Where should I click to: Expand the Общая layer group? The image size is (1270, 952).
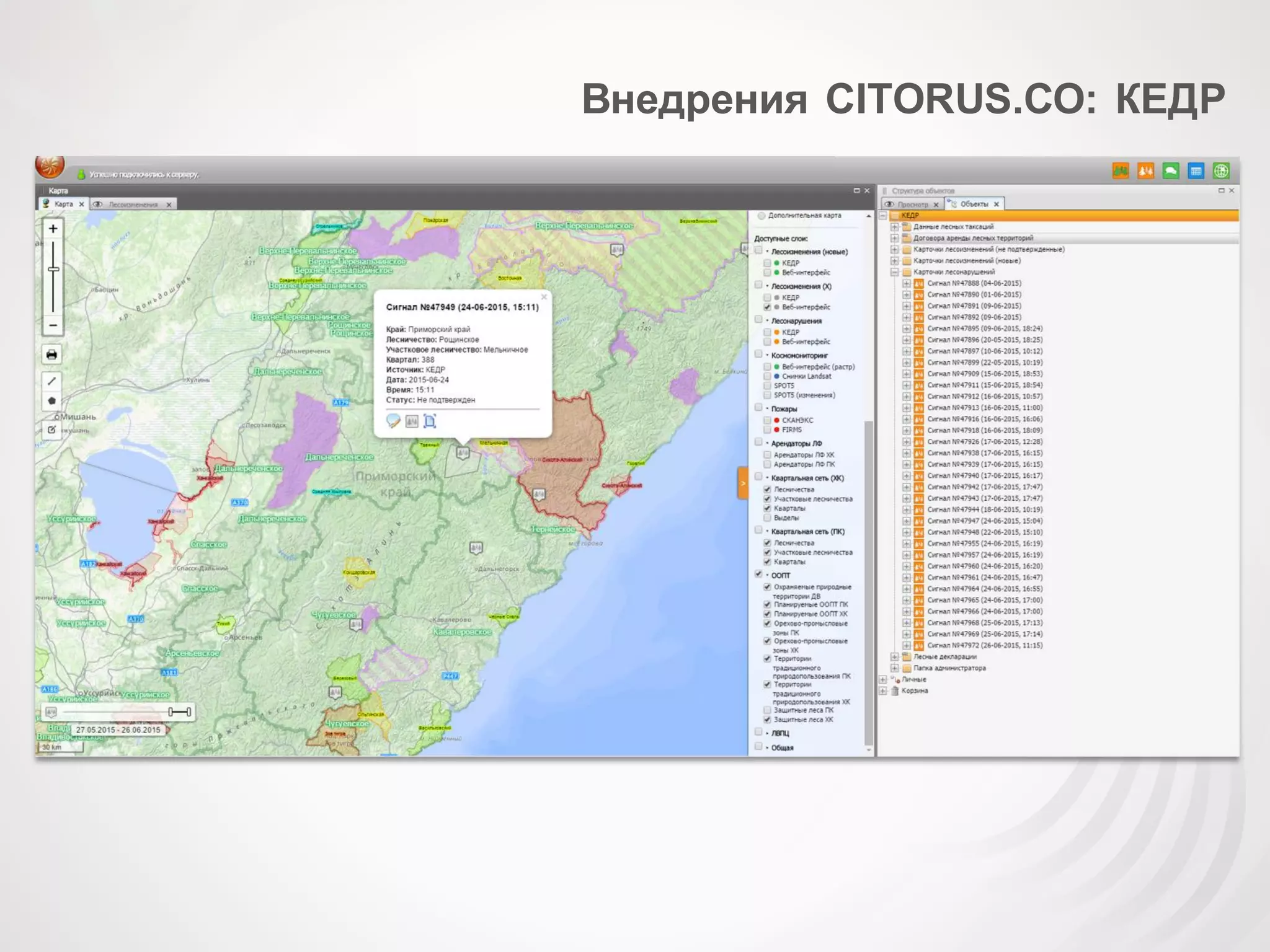pyautogui.click(x=767, y=748)
